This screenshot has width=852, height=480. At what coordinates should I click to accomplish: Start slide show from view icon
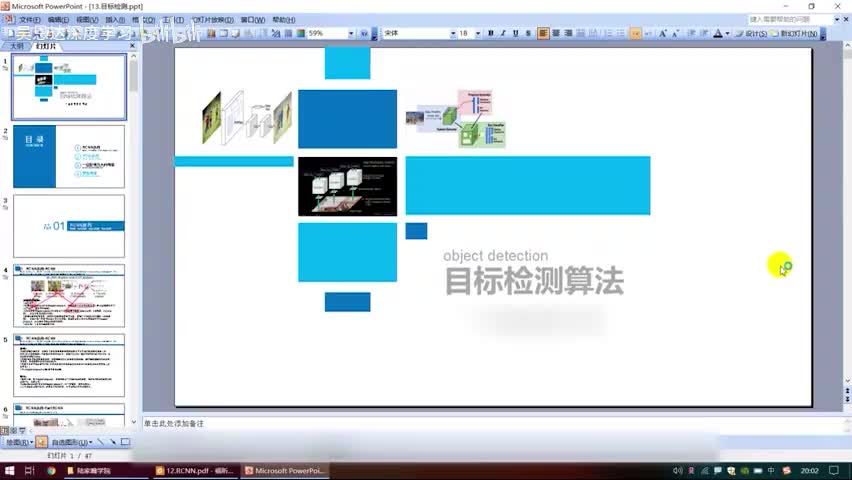coord(22,430)
